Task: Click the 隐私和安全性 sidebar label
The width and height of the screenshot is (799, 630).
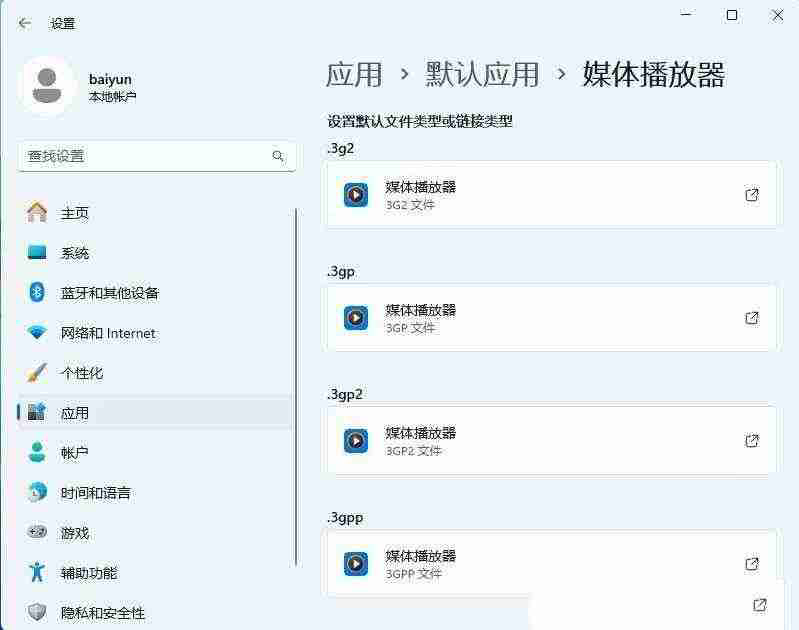Action: coord(103,612)
